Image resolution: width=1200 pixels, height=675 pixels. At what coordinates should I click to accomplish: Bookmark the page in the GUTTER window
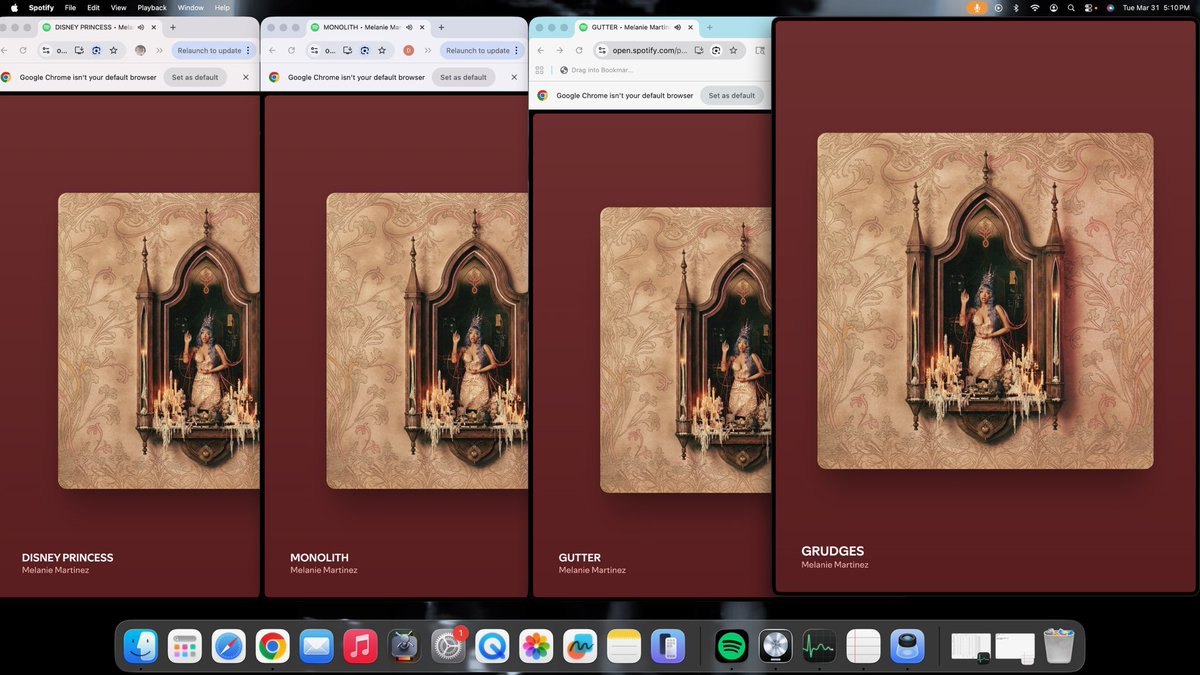pos(733,50)
